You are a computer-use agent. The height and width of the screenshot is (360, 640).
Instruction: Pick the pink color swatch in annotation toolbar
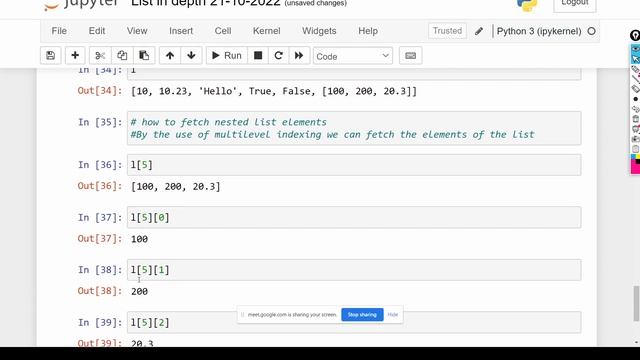coord(636,167)
